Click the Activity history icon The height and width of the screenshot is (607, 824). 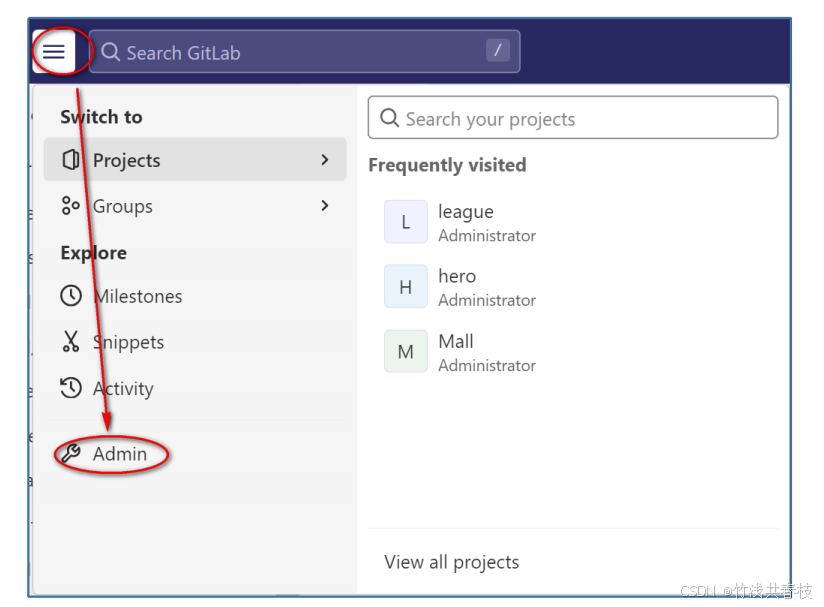pyautogui.click(x=70, y=388)
